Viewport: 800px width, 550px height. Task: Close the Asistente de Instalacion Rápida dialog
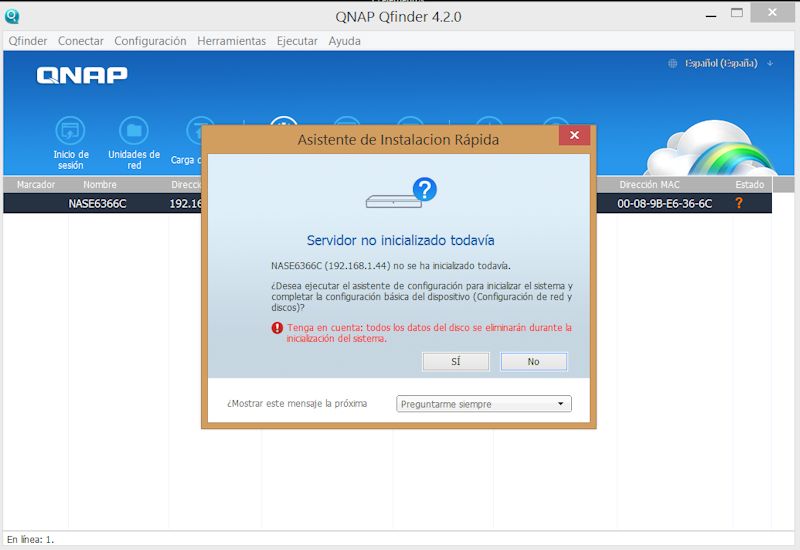tap(574, 135)
